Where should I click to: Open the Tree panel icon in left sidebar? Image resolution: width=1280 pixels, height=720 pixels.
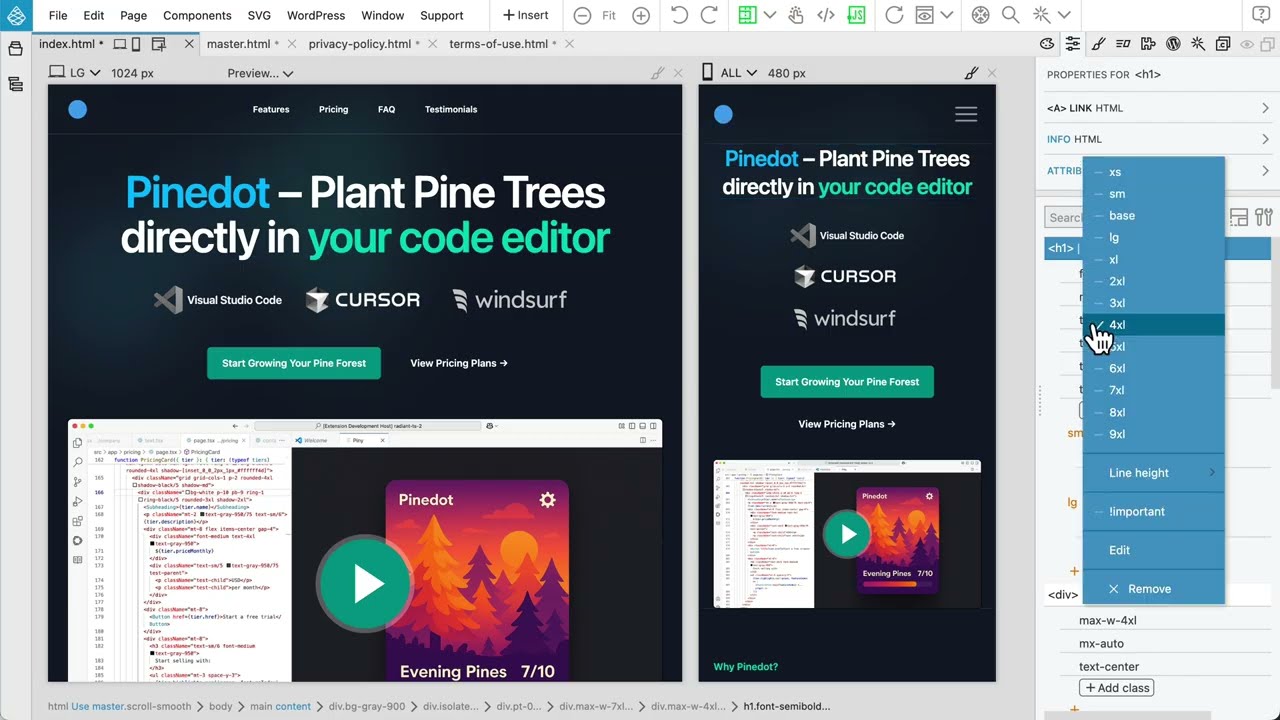tap(15, 85)
